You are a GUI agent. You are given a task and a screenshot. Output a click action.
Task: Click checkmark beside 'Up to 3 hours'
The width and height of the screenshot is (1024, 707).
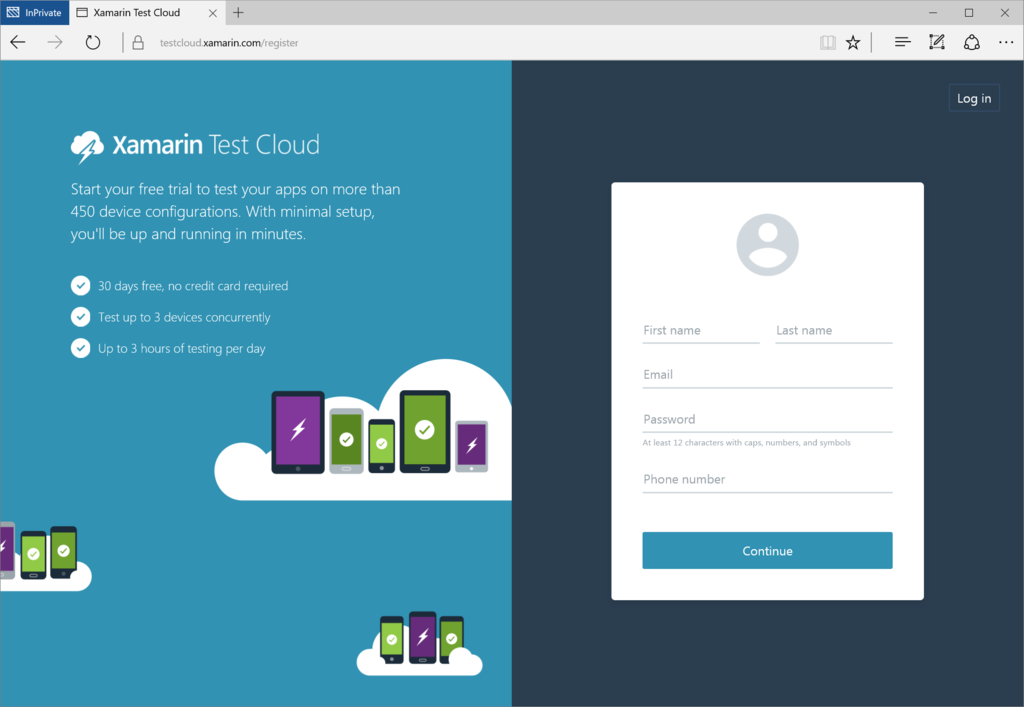point(80,348)
